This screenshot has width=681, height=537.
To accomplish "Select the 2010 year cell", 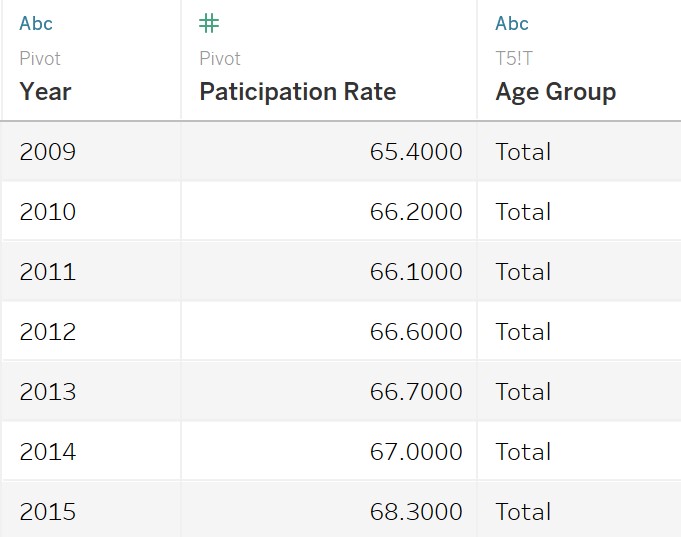I will pyautogui.click(x=47, y=212).
